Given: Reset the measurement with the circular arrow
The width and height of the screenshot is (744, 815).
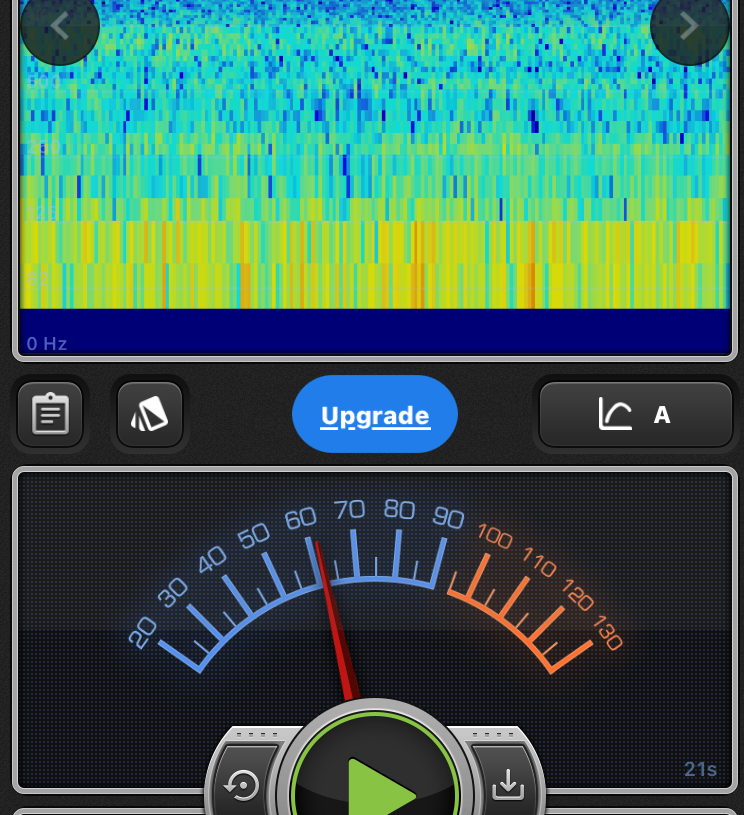Looking at the screenshot, I should 242,785.
